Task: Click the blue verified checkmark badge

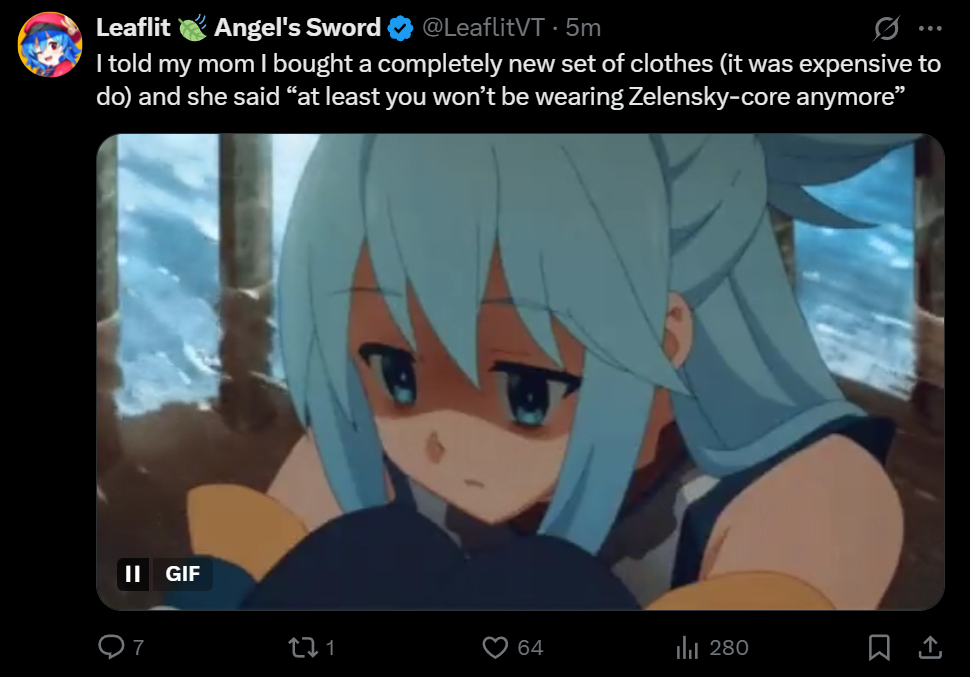Action: tap(400, 28)
